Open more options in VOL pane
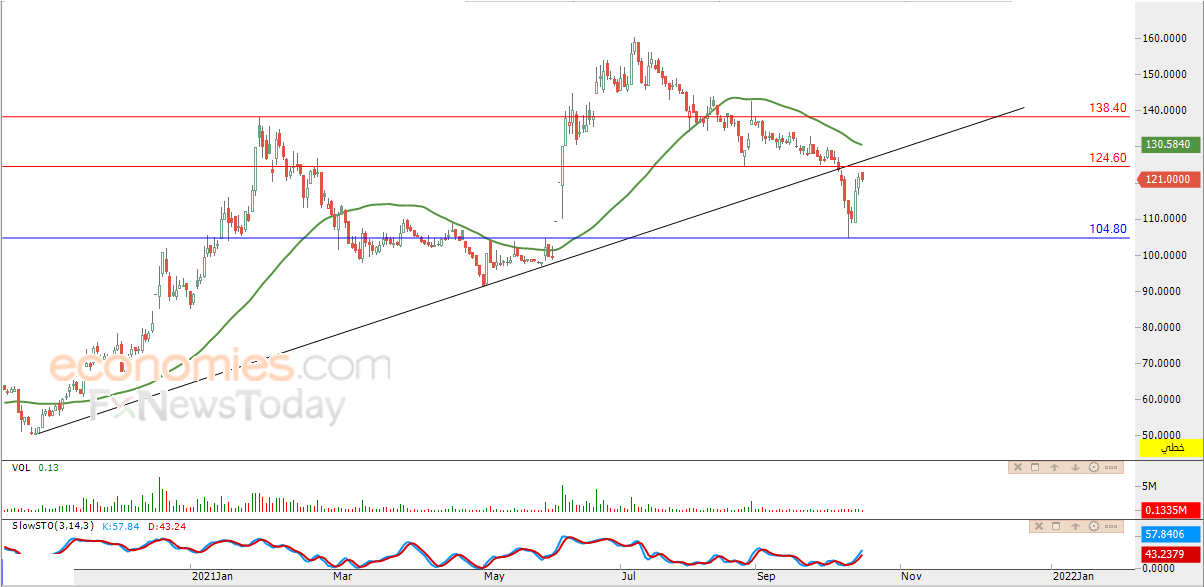This screenshot has height=587, width=1204. coord(1111,467)
